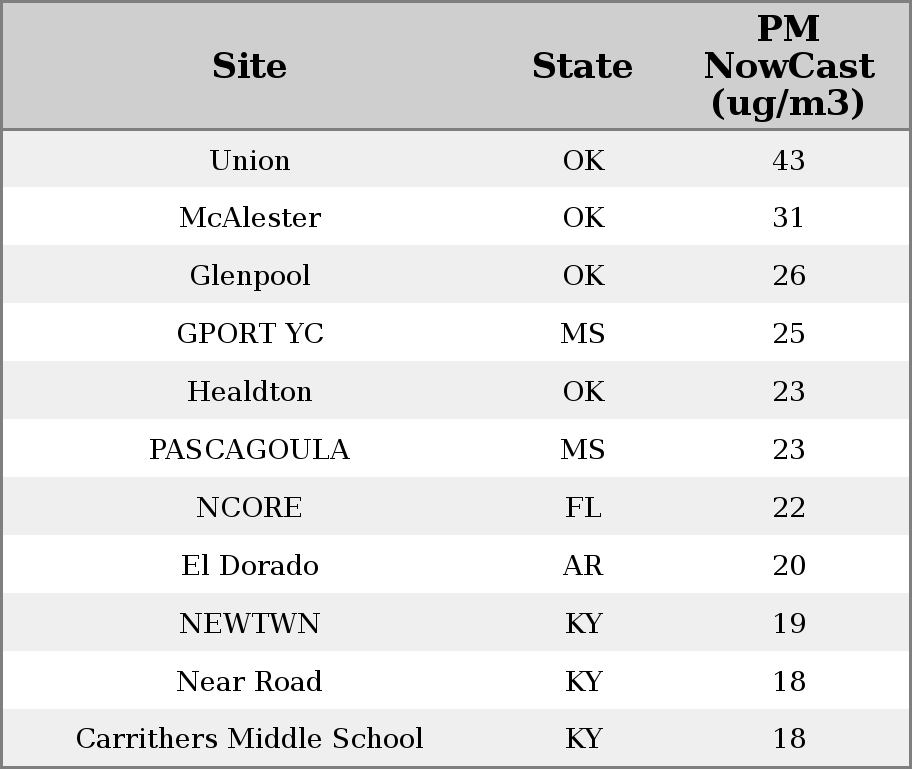The image size is (912, 769).
Task: Click the Glenpool row site name
Action: (250, 276)
